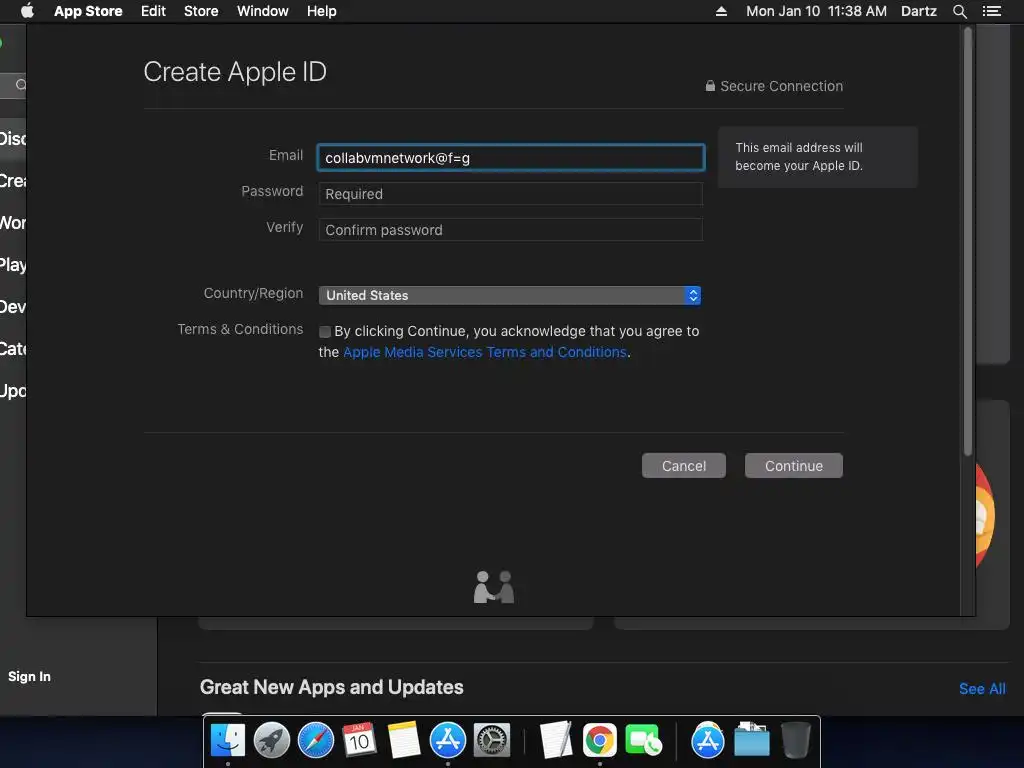
Task: Click the Great New Apps and Updates heading
Action: click(332, 687)
